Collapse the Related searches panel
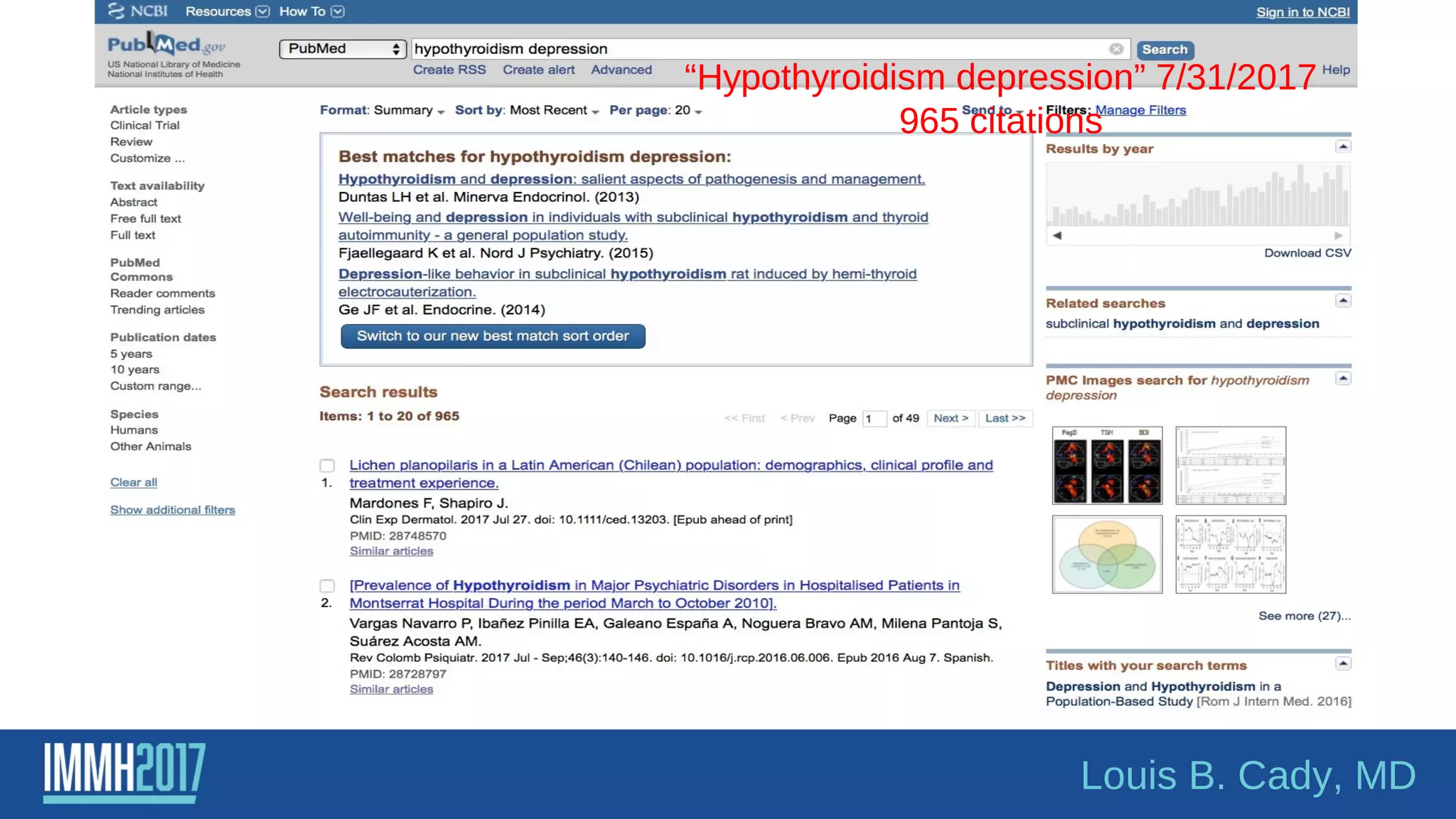This screenshot has height=819, width=1456. [x=1342, y=301]
